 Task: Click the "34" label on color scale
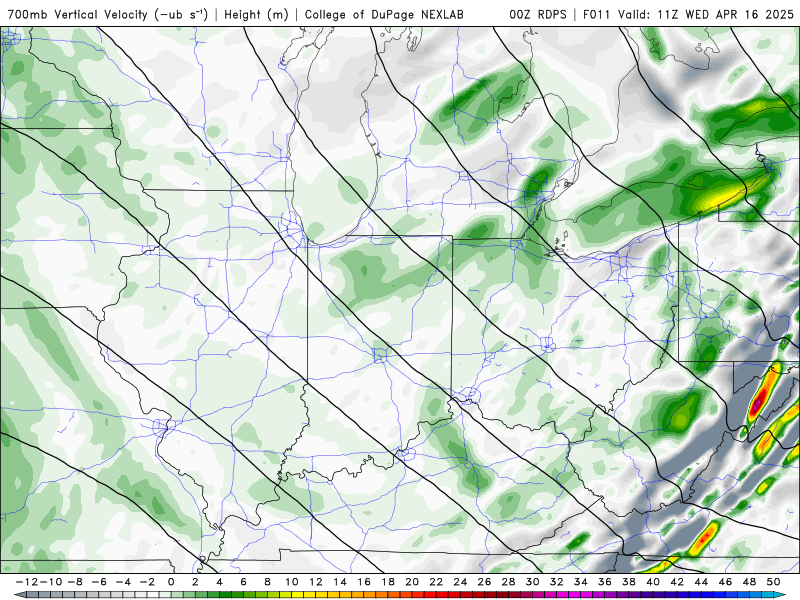(581, 582)
